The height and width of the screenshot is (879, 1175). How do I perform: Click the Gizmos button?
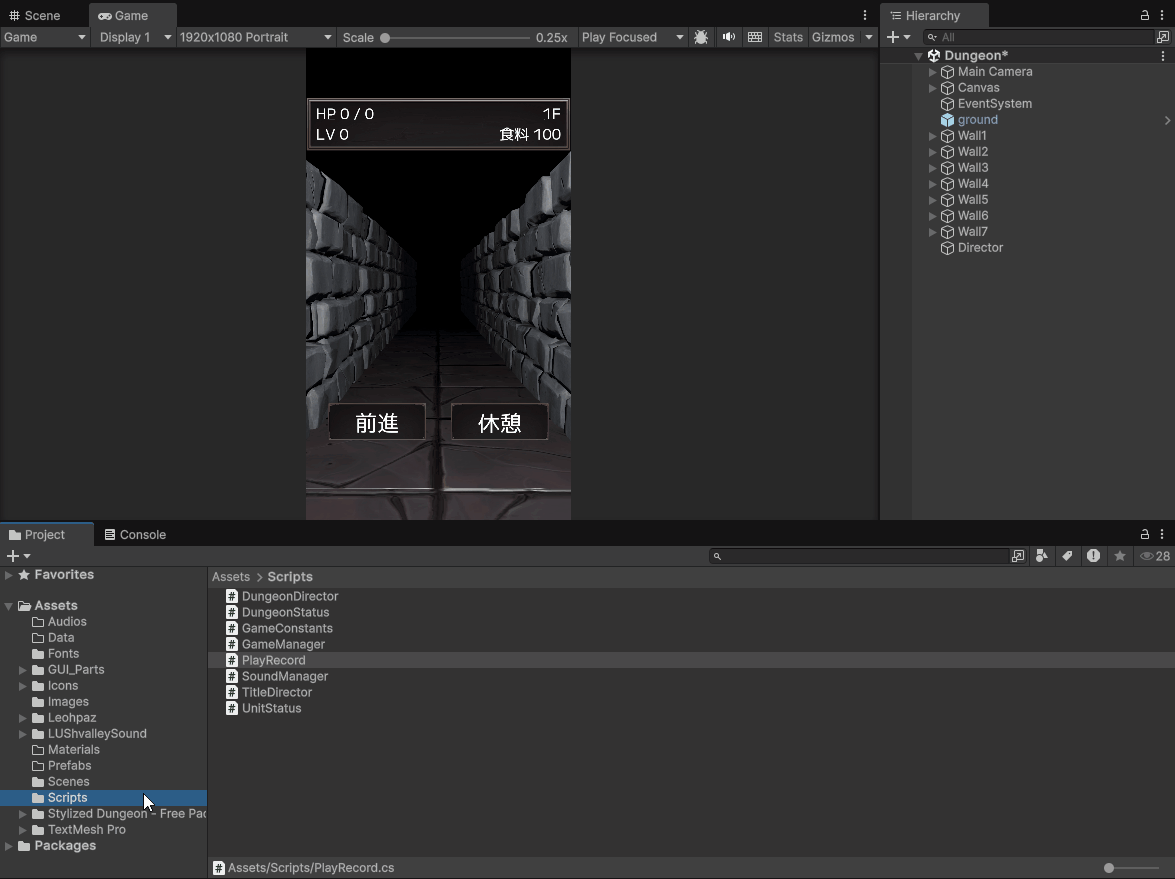point(833,37)
